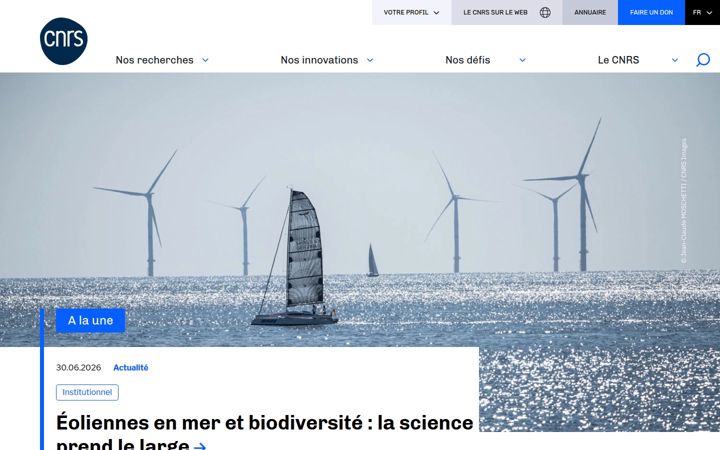The height and width of the screenshot is (450, 720).
Task: Open search with the magnifier icon
Action: point(703,60)
